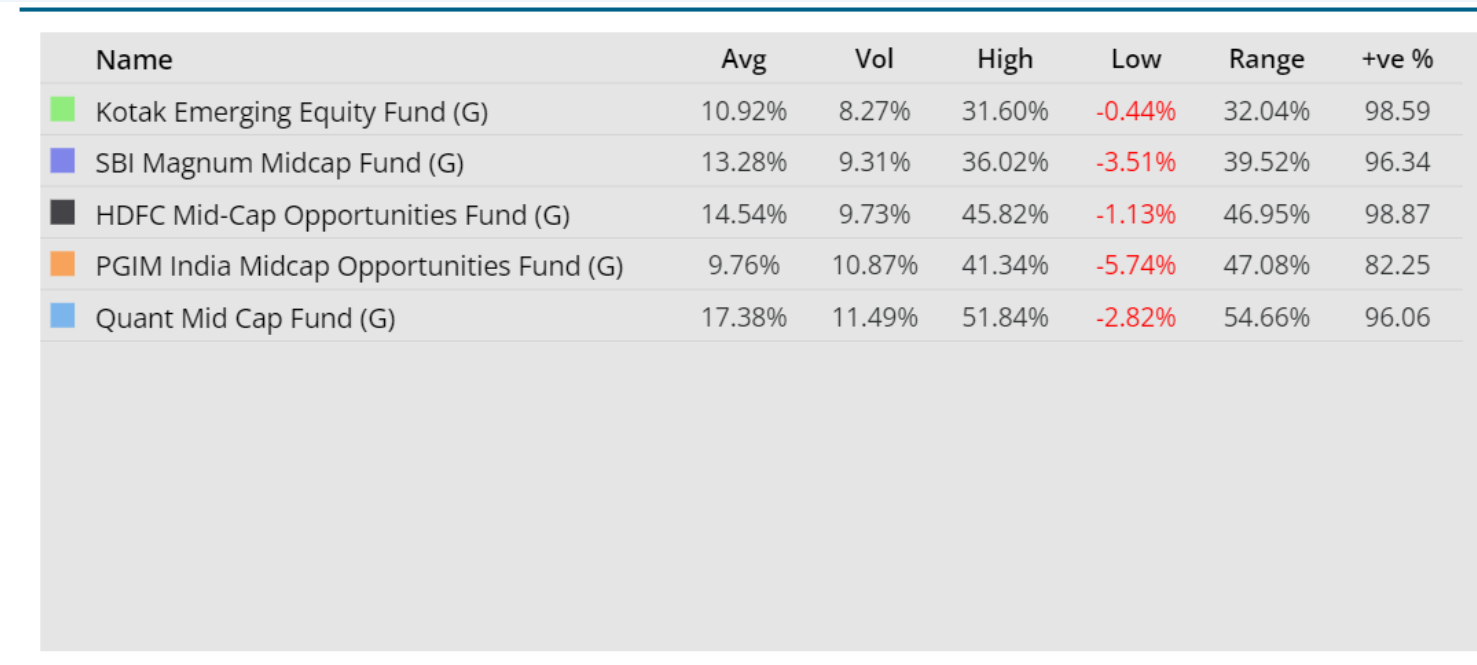Image resolution: width=1477 pixels, height=665 pixels.
Task: Sort by the Range column header
Action: tap(1266, 60)
